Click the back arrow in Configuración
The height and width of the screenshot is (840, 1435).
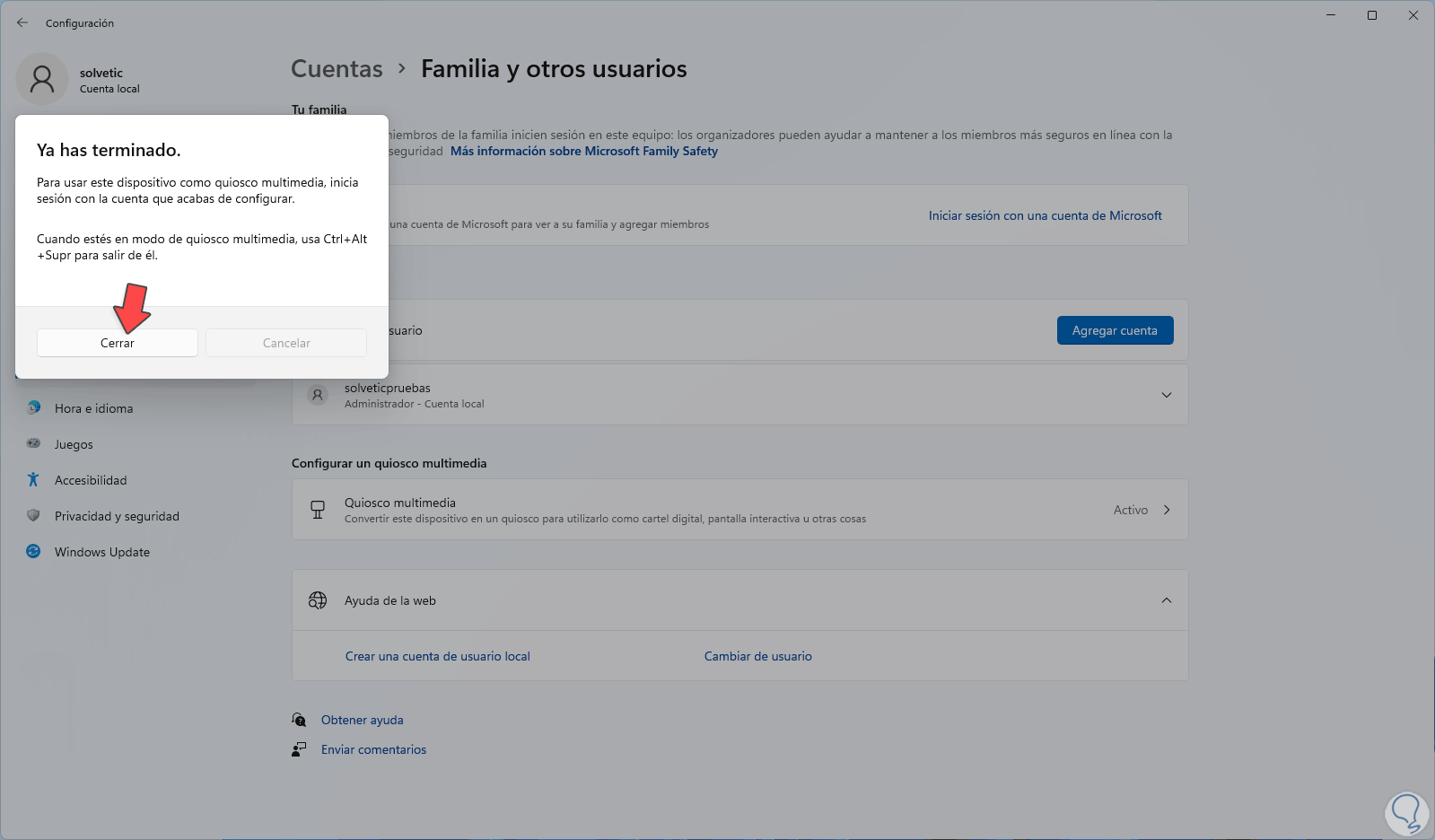click(22, 23)
